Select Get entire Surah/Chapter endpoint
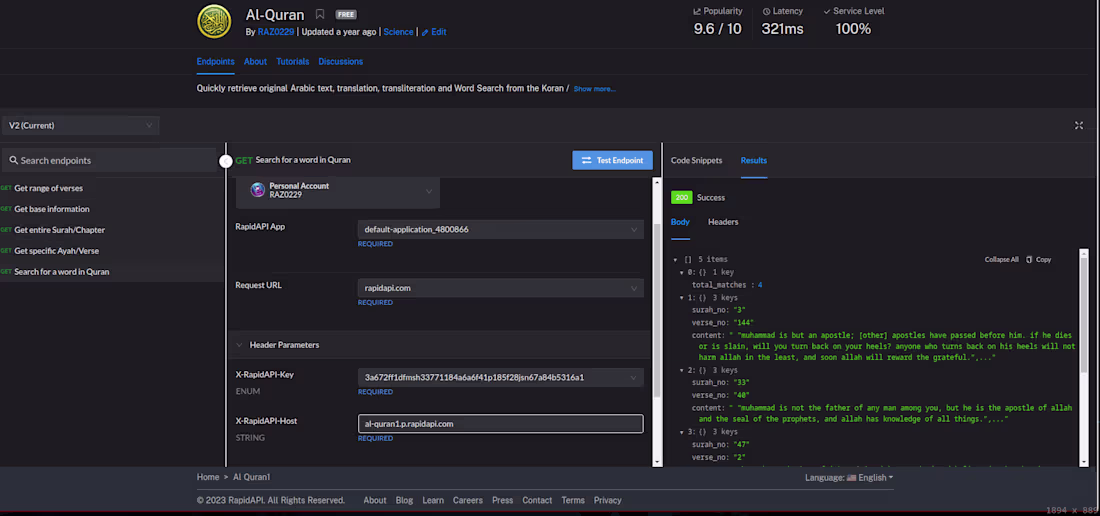The height and width of the screenshot is (516, 1100). point(59,230)
